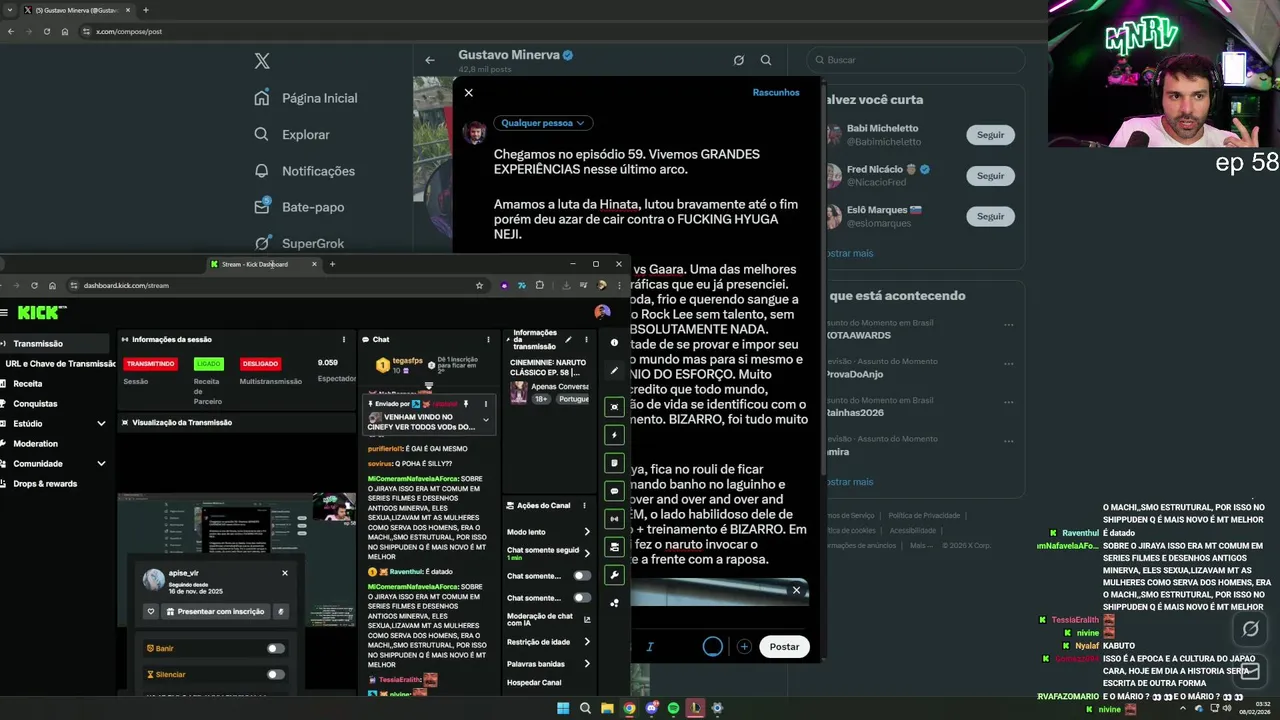Follow Babi Micheletto with Seguir

pos(990,135)
